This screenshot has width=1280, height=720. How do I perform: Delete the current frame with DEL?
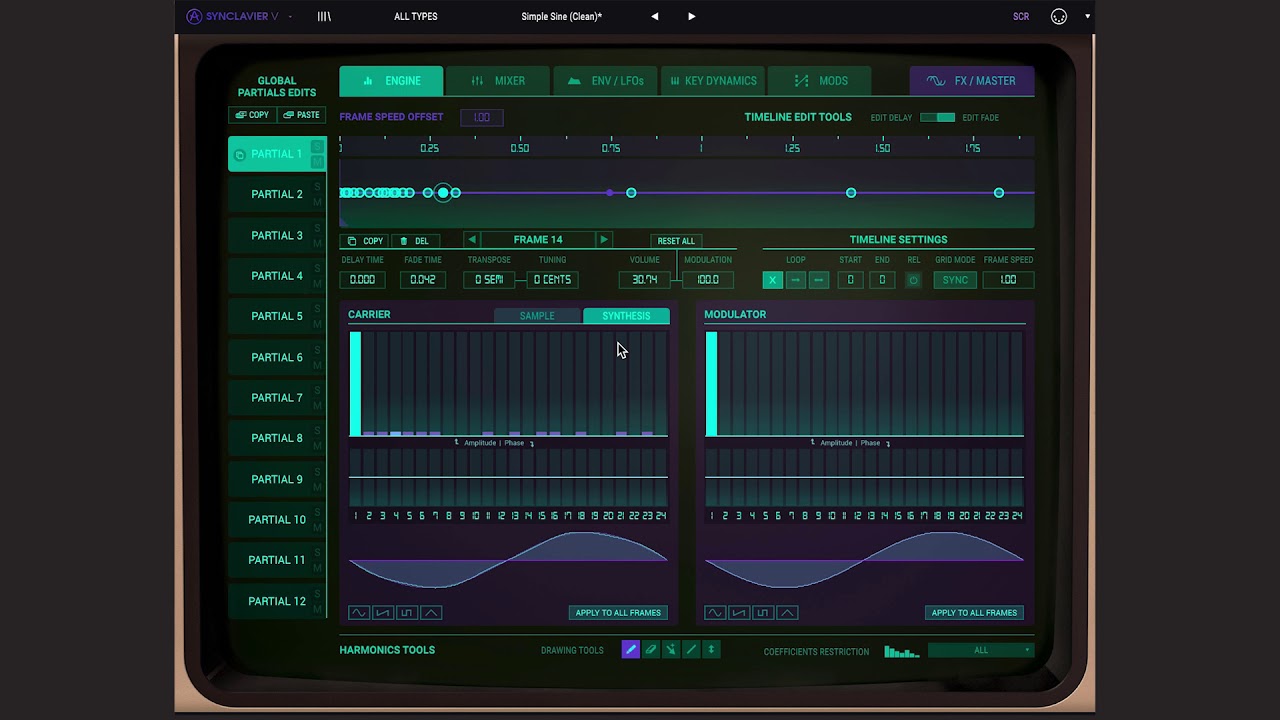414,241
